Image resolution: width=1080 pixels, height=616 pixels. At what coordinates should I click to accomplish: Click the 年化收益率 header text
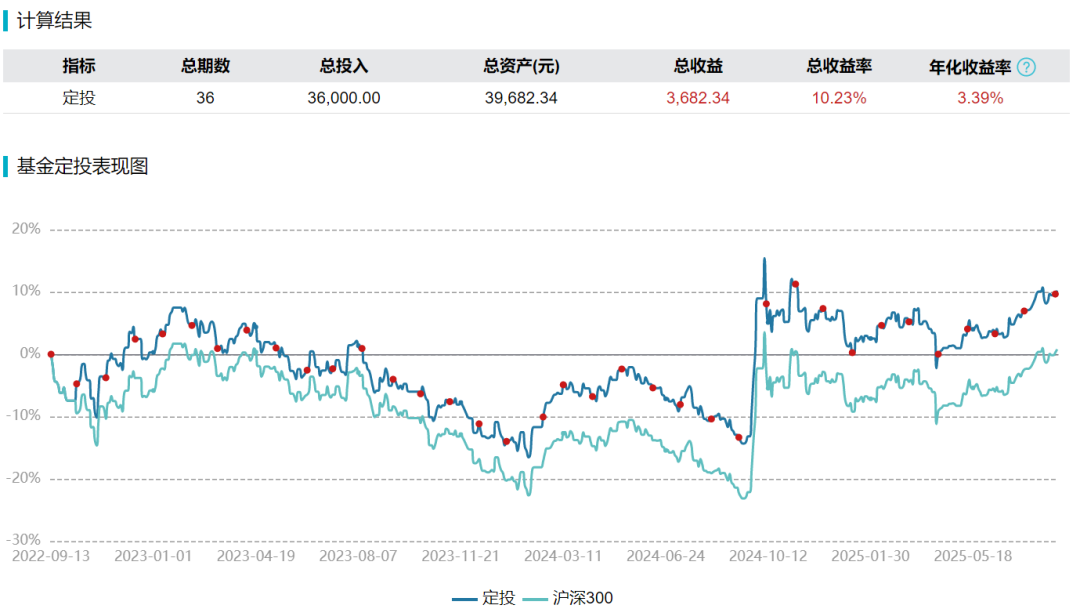[970, 67]
